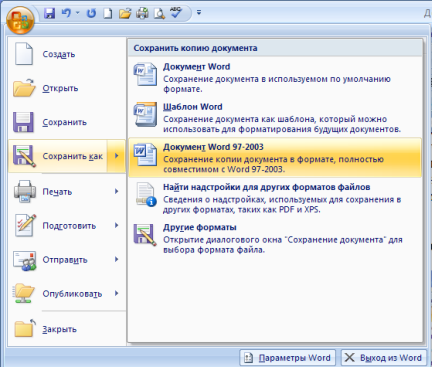Choose Закрыть in the Office menu

tap(67, 329)
